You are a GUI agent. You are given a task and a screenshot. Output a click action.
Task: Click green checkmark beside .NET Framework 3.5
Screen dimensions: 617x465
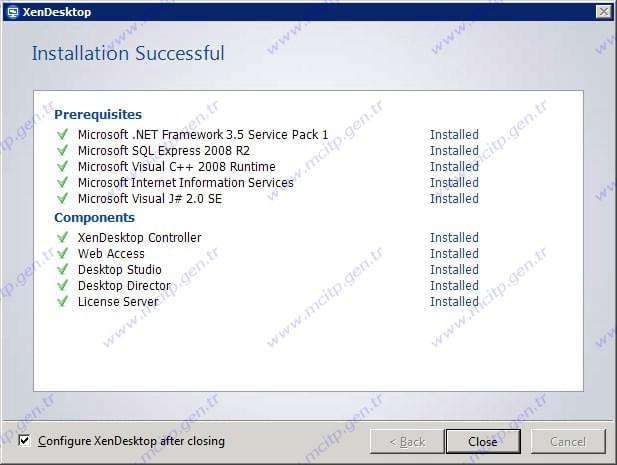(63, 134)
